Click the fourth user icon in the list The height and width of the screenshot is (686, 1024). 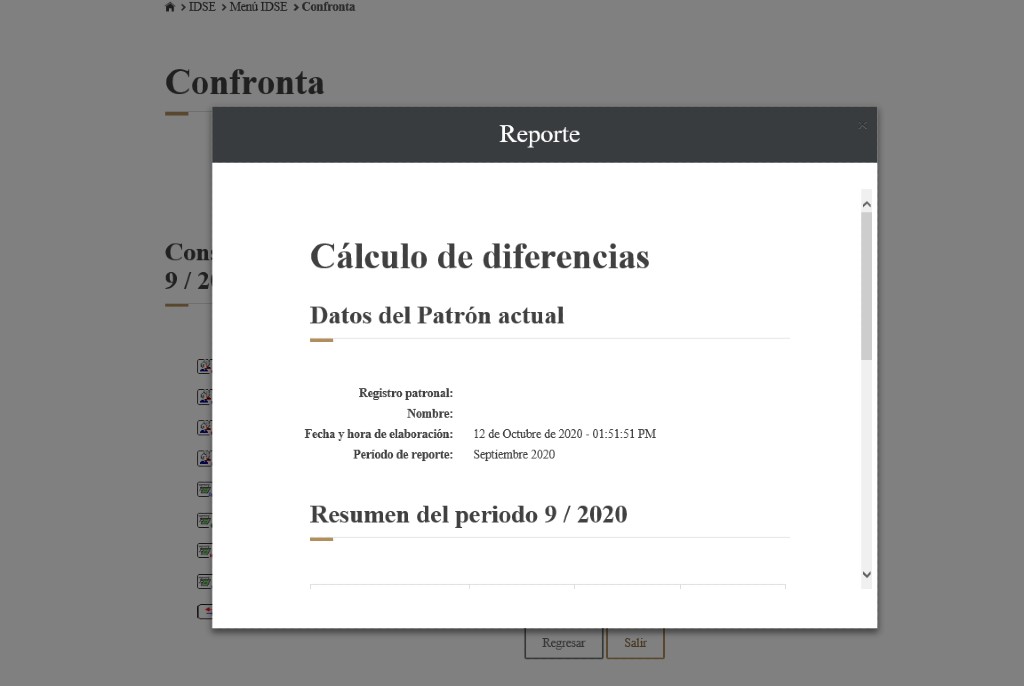click(x=204, y=458)
